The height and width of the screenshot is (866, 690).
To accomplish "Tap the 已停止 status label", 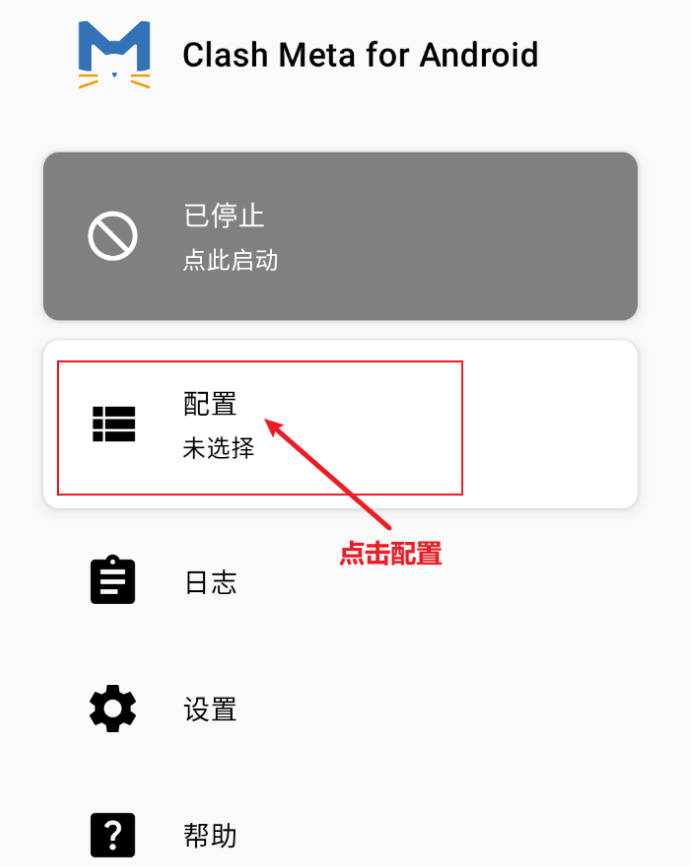I will point(224,215).
